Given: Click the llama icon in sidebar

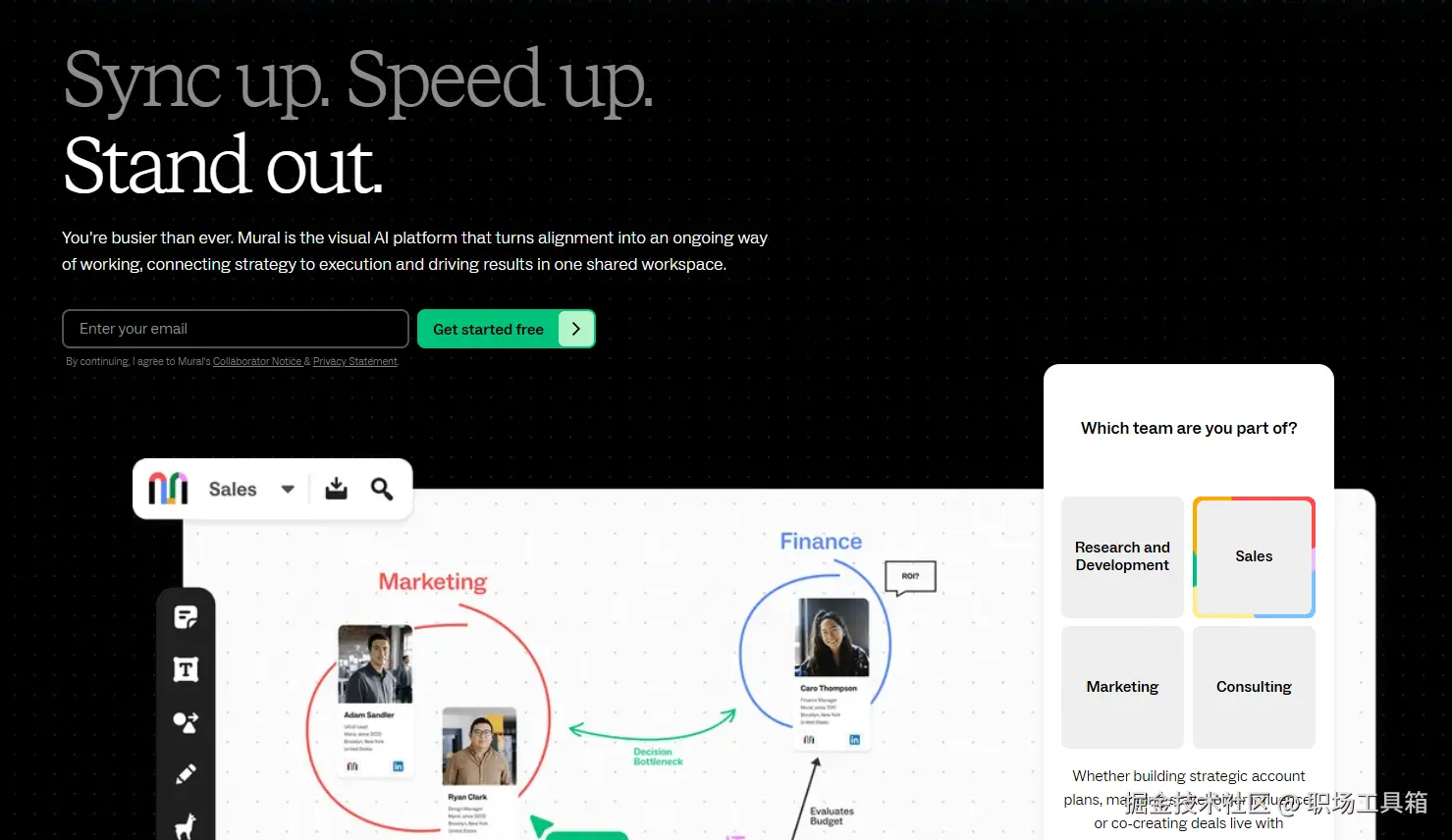Looking at the screenshot, I should tap(186, 826).
